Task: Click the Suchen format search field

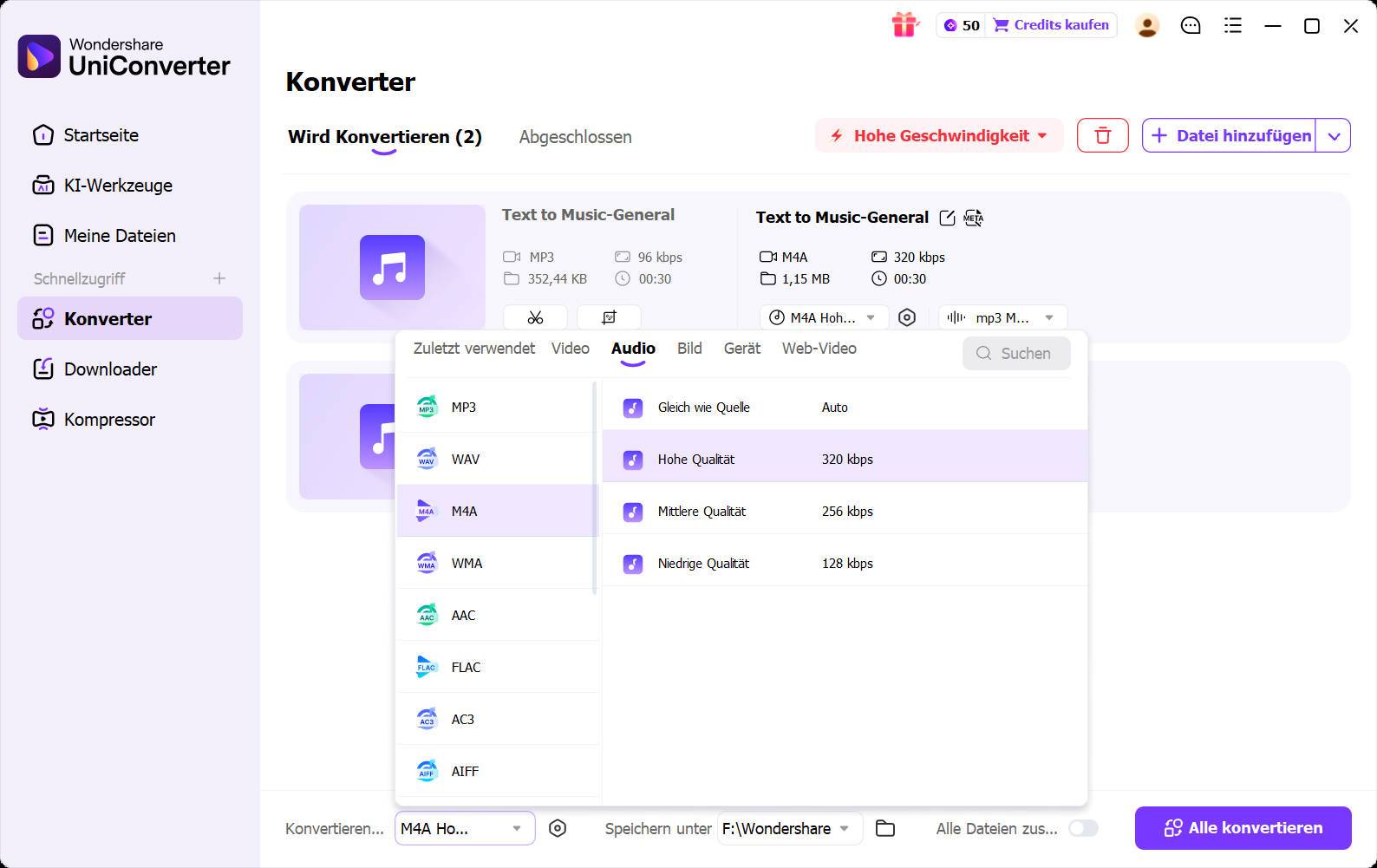Action: (1016, 353)
